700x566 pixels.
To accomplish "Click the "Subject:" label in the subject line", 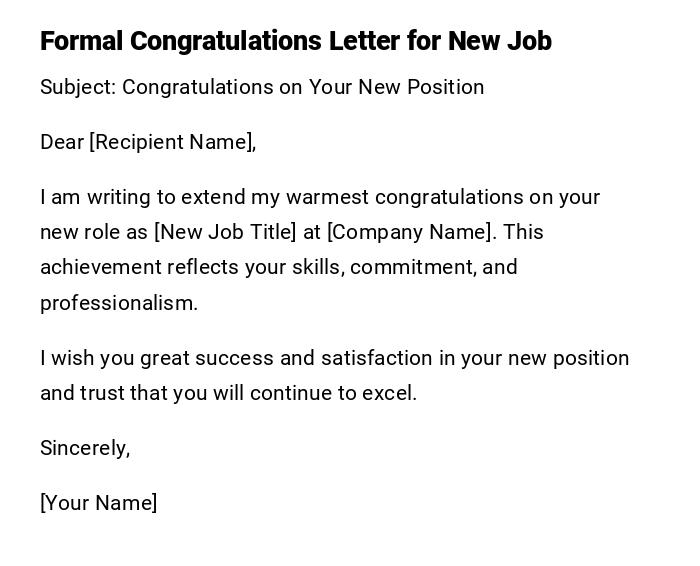I will (78, 87).
